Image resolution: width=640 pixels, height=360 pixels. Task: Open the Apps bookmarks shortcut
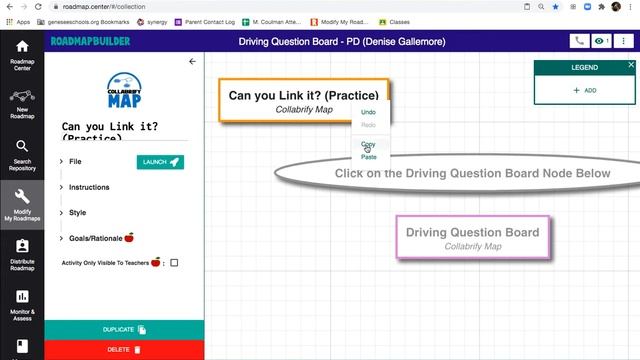point(18,22)
